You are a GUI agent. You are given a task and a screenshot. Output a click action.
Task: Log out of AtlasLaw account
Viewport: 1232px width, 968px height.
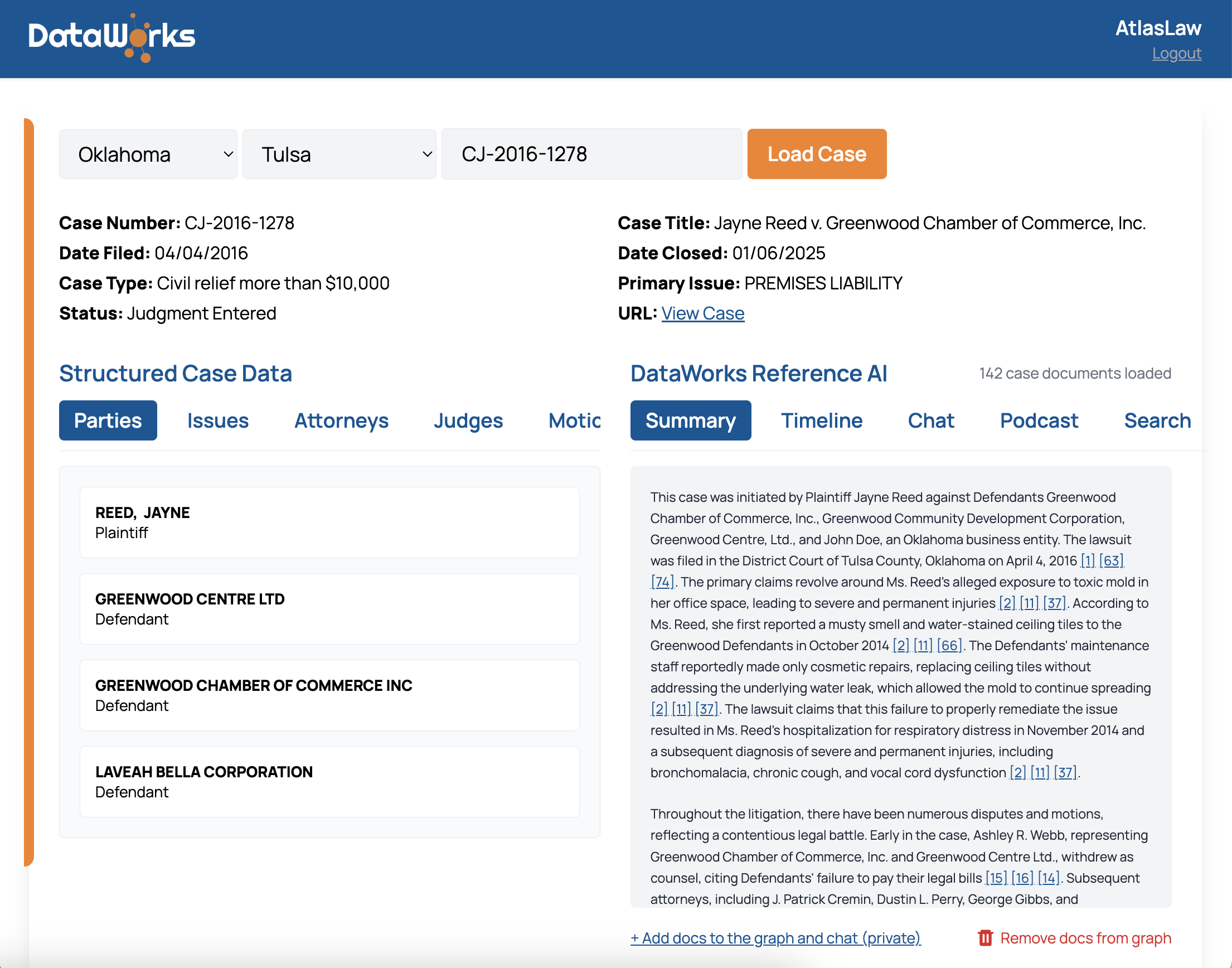point(1176,54)
